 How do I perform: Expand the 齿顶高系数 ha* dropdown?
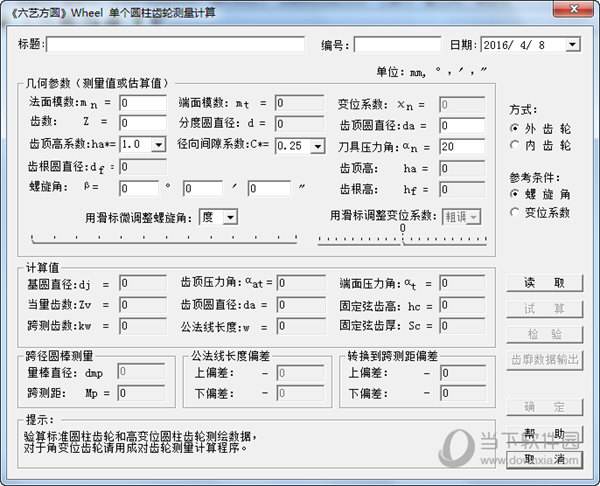point(158,145)
